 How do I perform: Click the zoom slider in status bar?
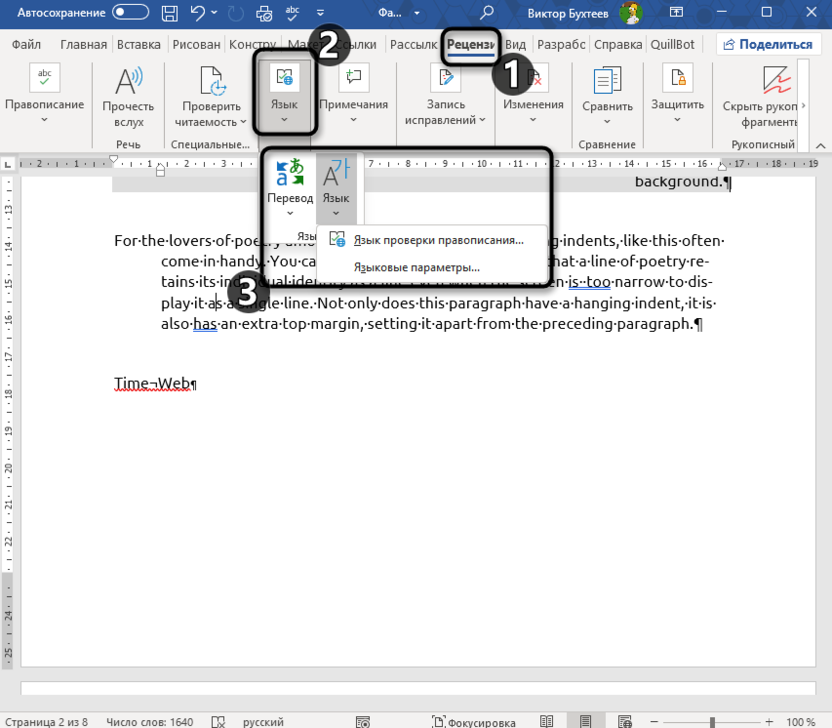(x=712, y=721)
